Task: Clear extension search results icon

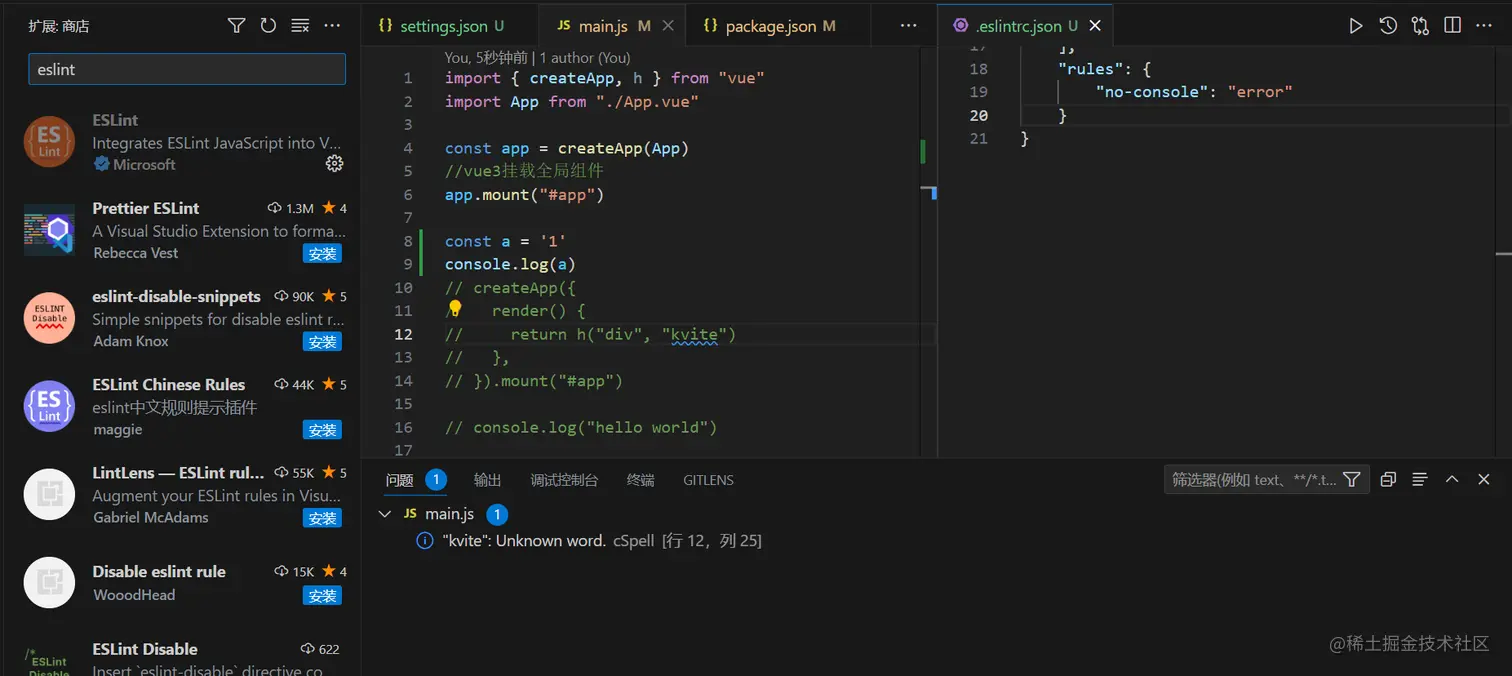Action: [x=300, y=26]
